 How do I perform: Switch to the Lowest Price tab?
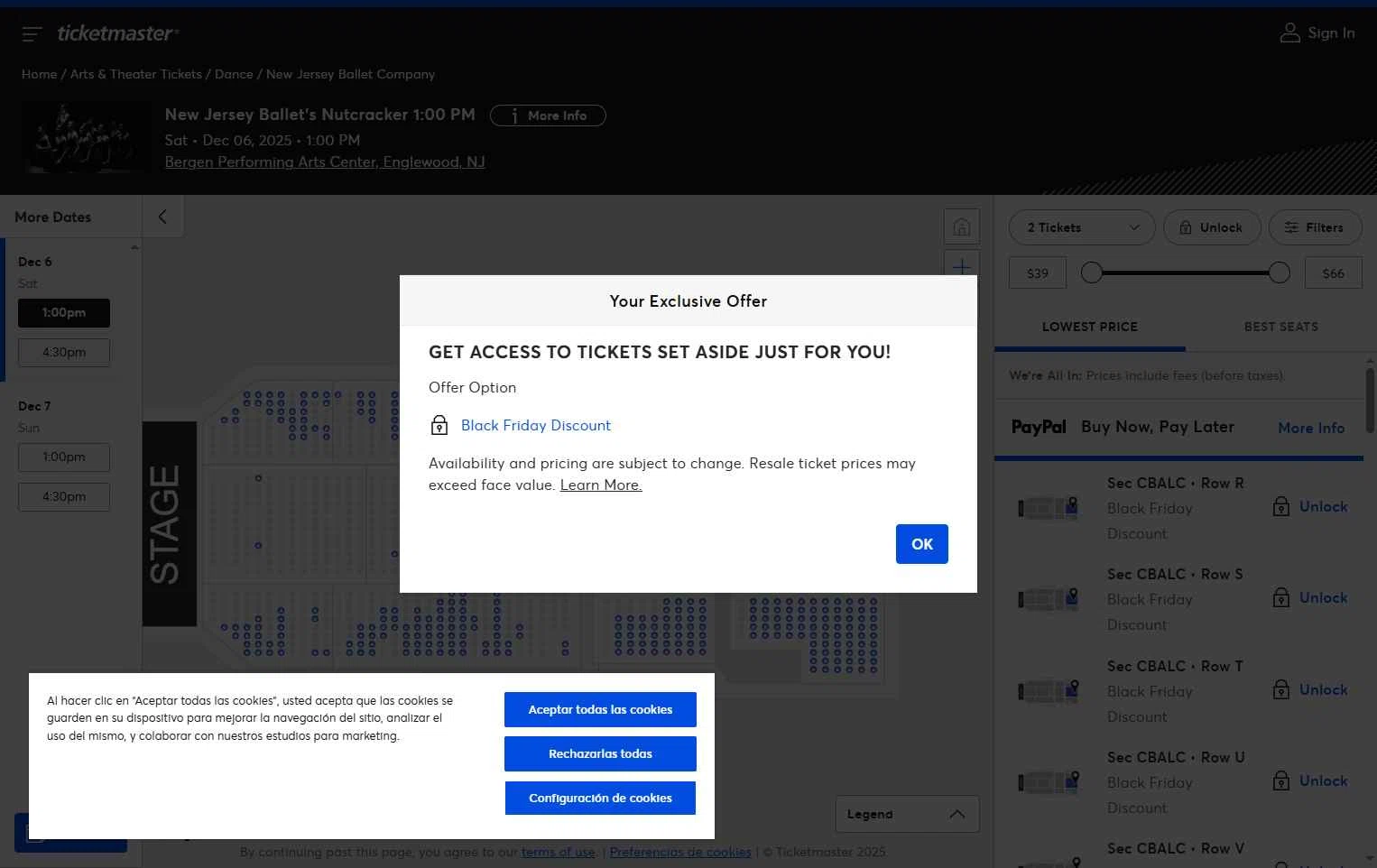click(1090, 327)
